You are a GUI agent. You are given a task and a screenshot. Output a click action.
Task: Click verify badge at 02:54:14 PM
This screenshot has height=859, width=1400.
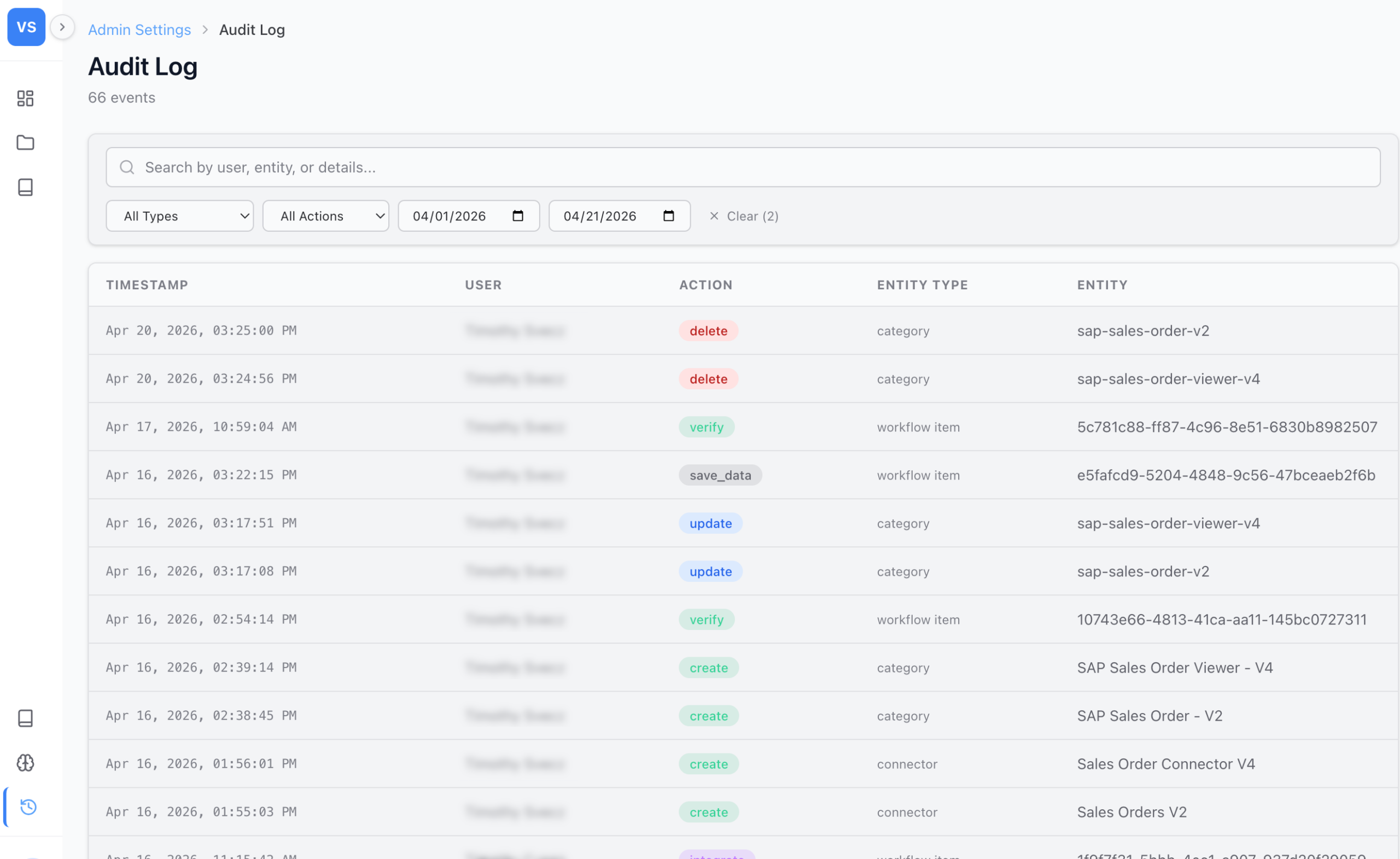pos(706,620)
